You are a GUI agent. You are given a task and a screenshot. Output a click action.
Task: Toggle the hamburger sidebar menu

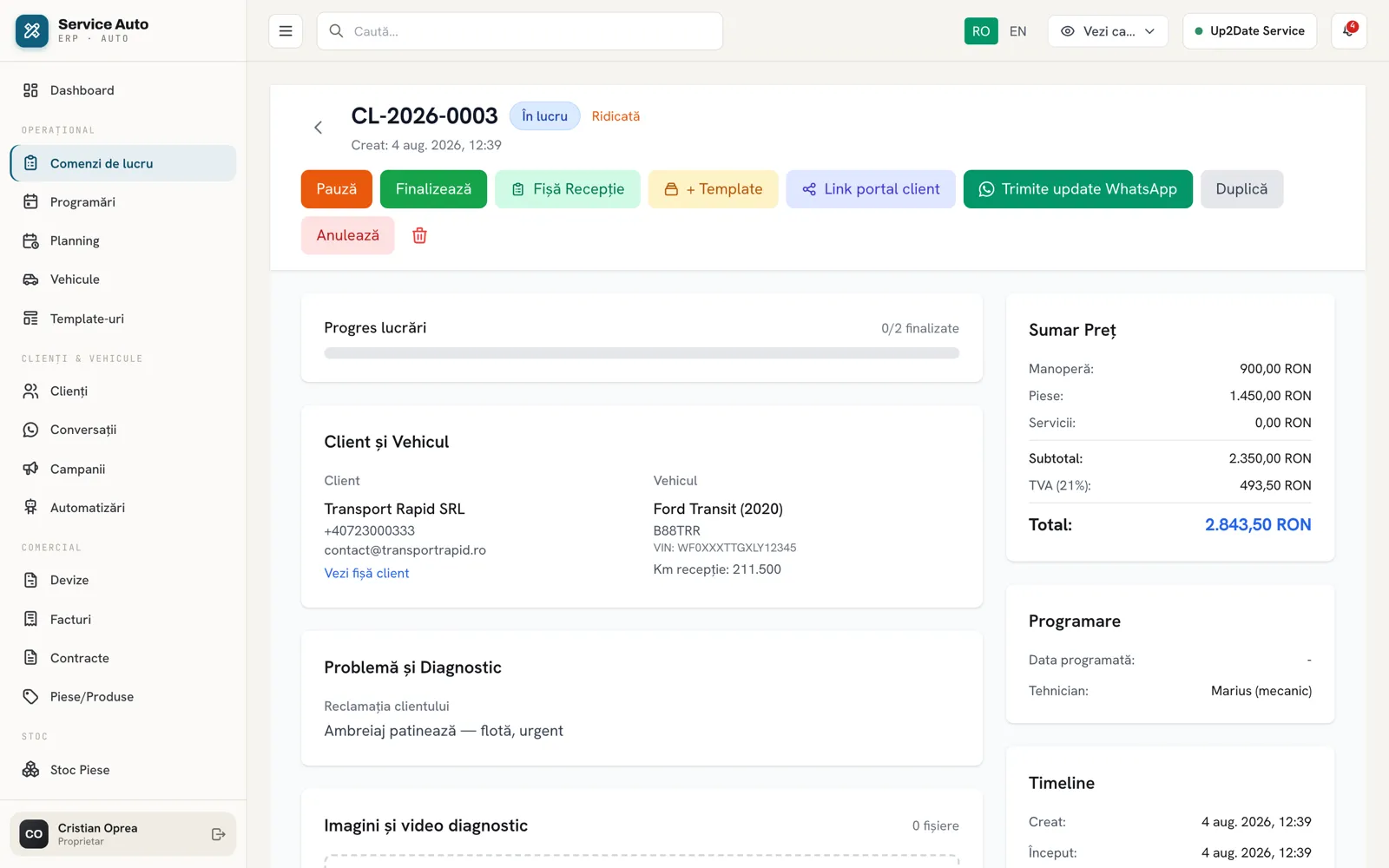(x=286, y=31)
